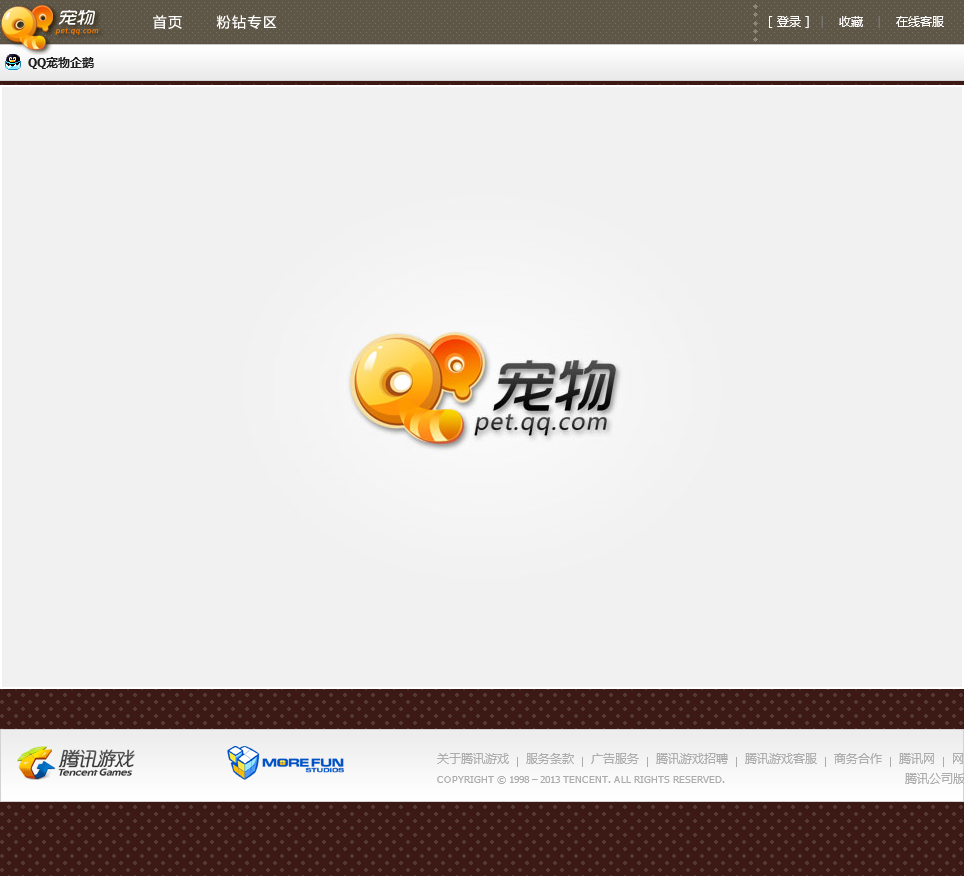The image size is (964, 876).
Task: Open the 首页 menu item
Action: (x=167, y=23)
